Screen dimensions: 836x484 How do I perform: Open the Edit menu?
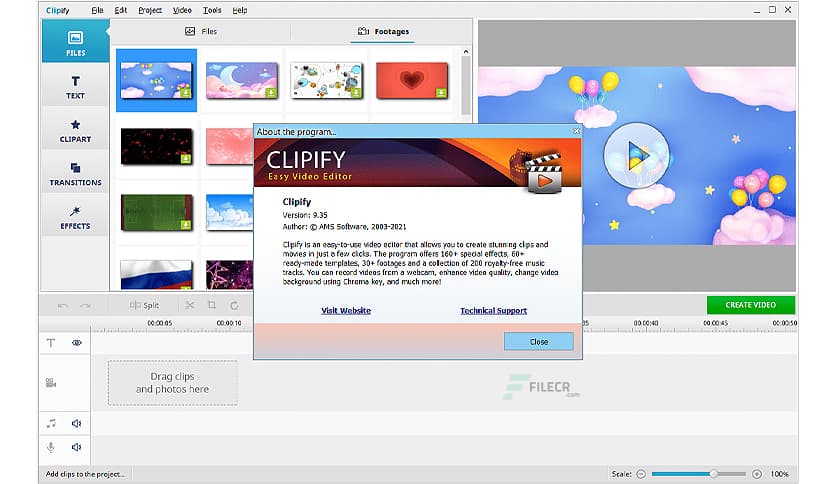coord(120,10)
